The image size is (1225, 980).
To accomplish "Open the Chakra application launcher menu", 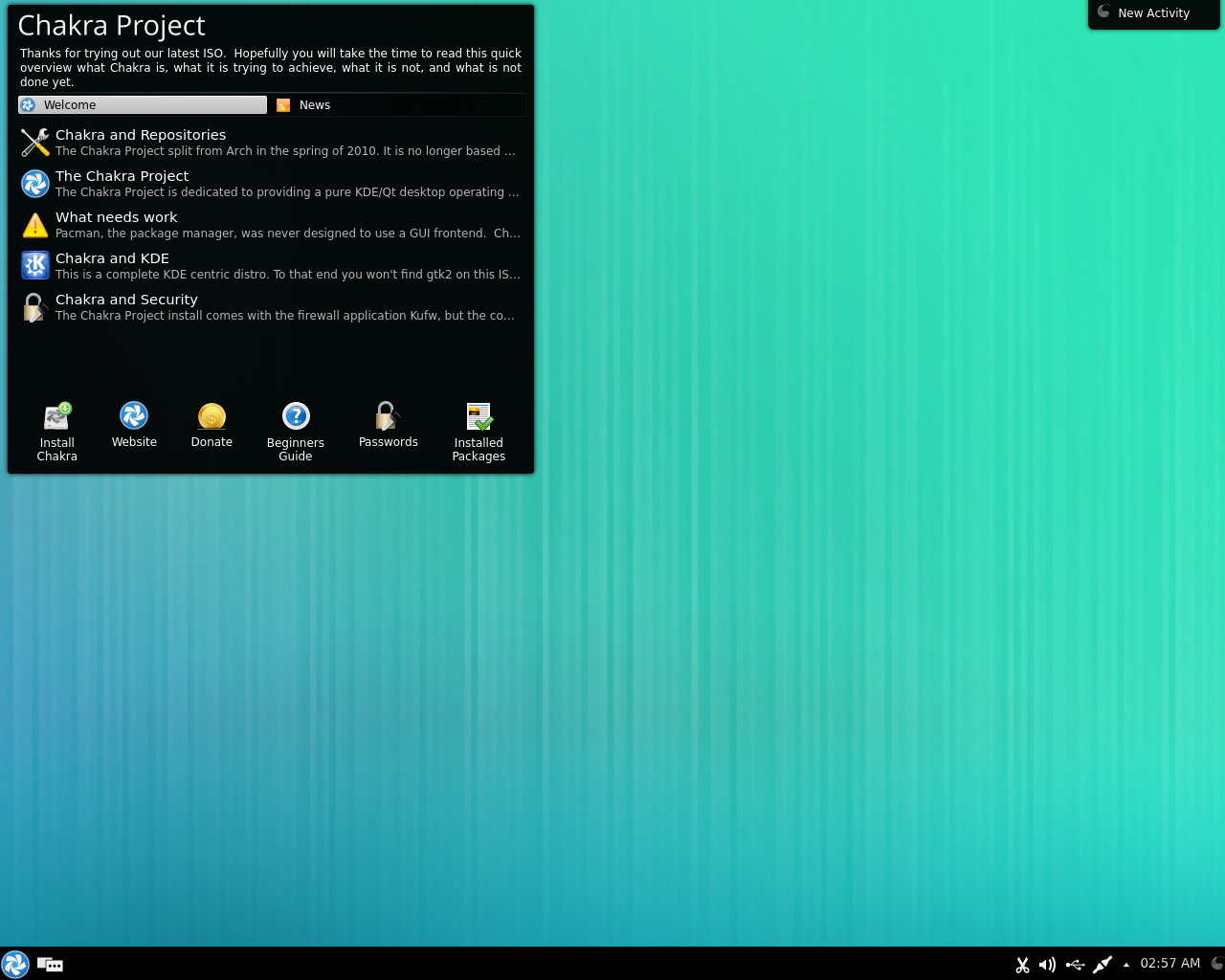I will point(15,964).
